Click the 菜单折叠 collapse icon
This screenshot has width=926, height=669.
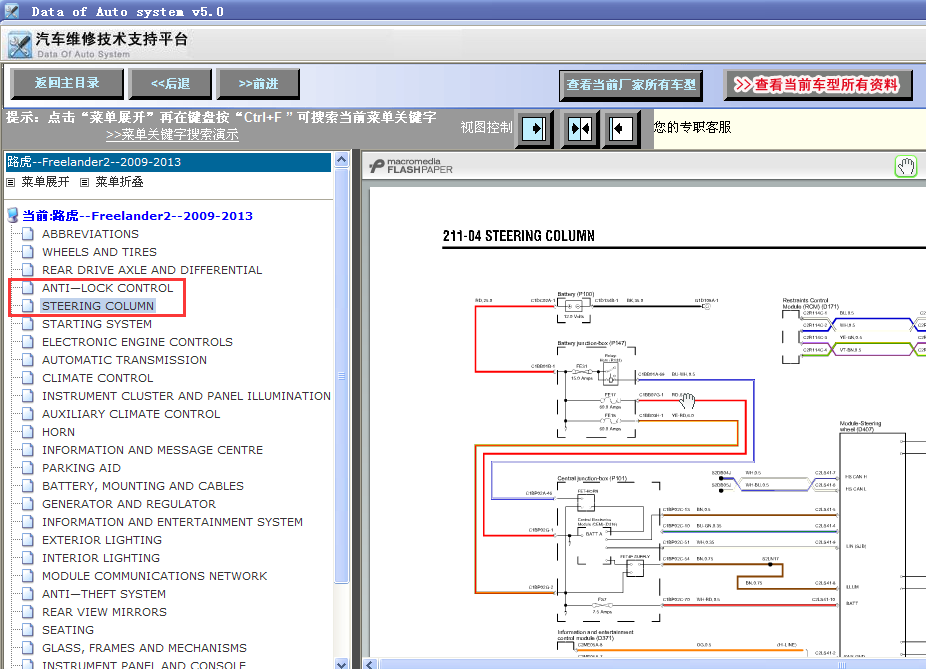(84, 182)
